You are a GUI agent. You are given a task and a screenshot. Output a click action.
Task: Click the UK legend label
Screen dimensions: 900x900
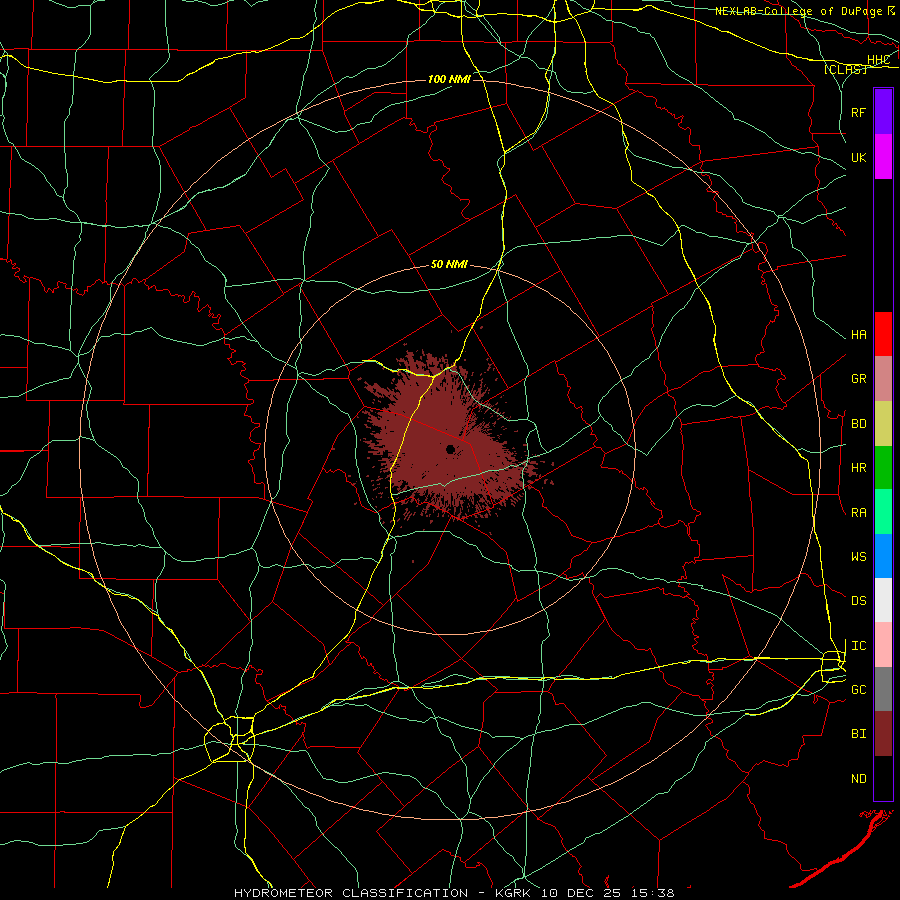coord(858,157)
